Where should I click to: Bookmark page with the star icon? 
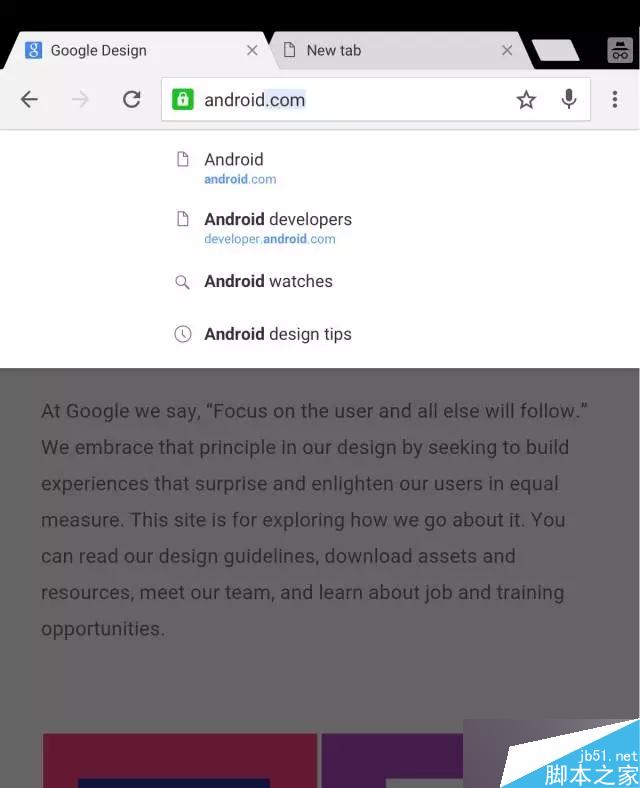pos(526,99)
